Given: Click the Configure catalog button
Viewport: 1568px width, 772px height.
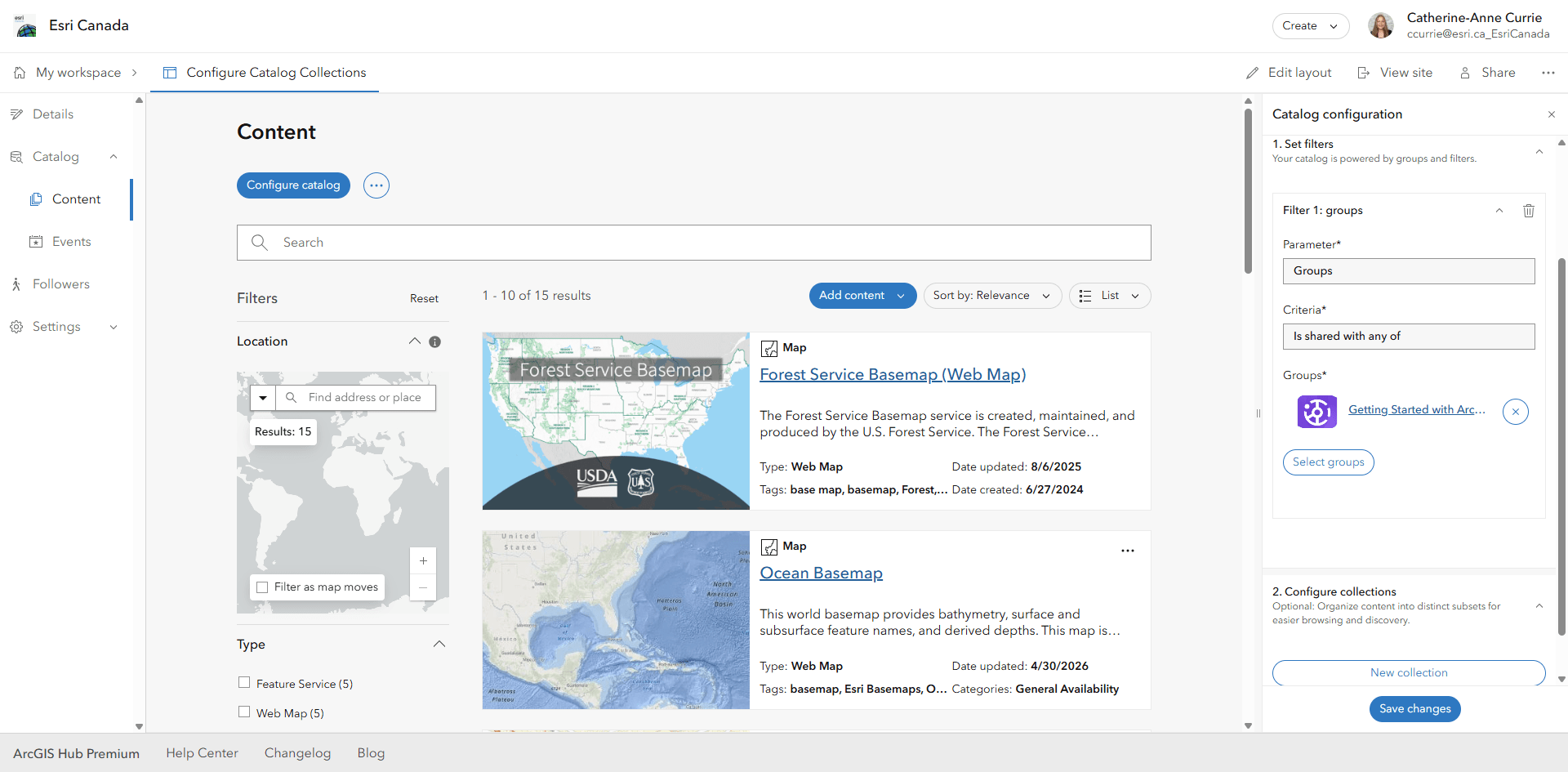Looking at the screenshot, I should tap(293, 185).
